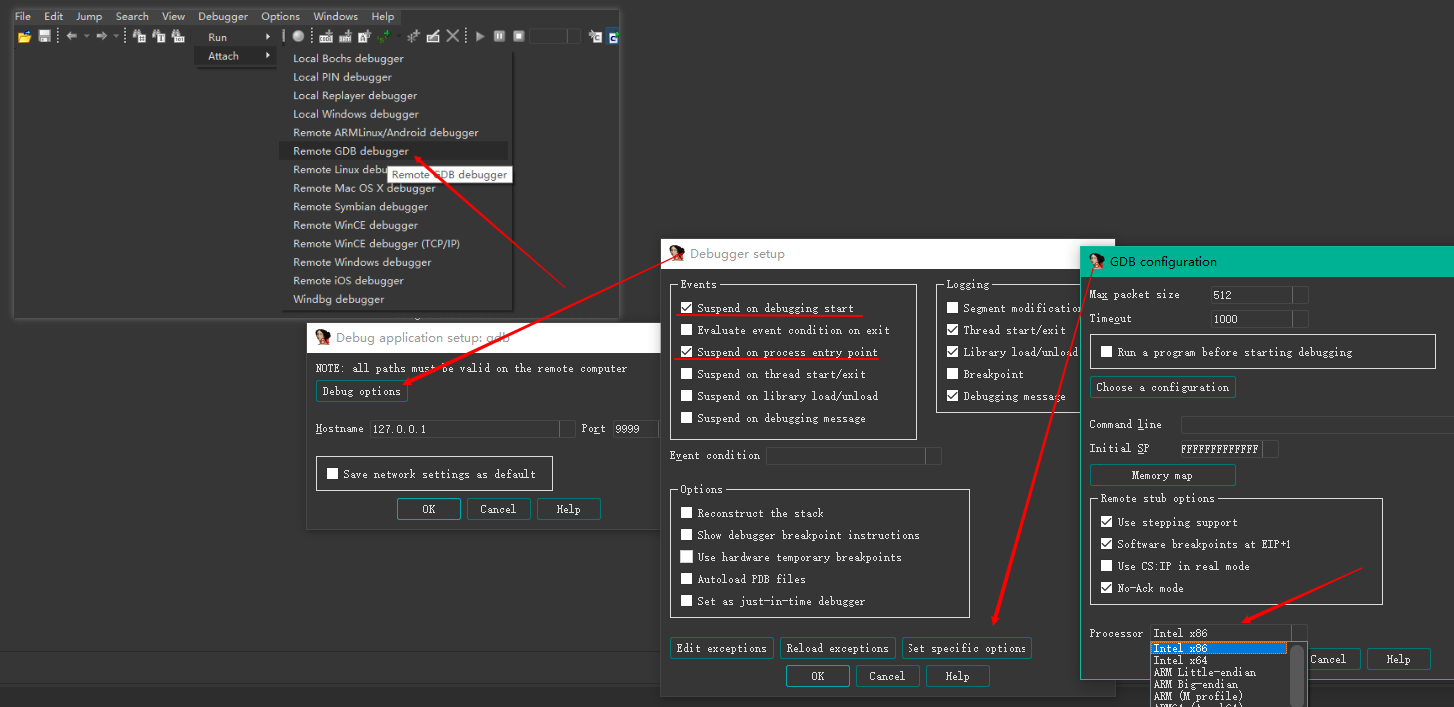Choose Remote GDB debugger menu entry
Image resolution: width=1454 pixels, height=707 pixels.
pyautogui.click(x=351, y=151)
